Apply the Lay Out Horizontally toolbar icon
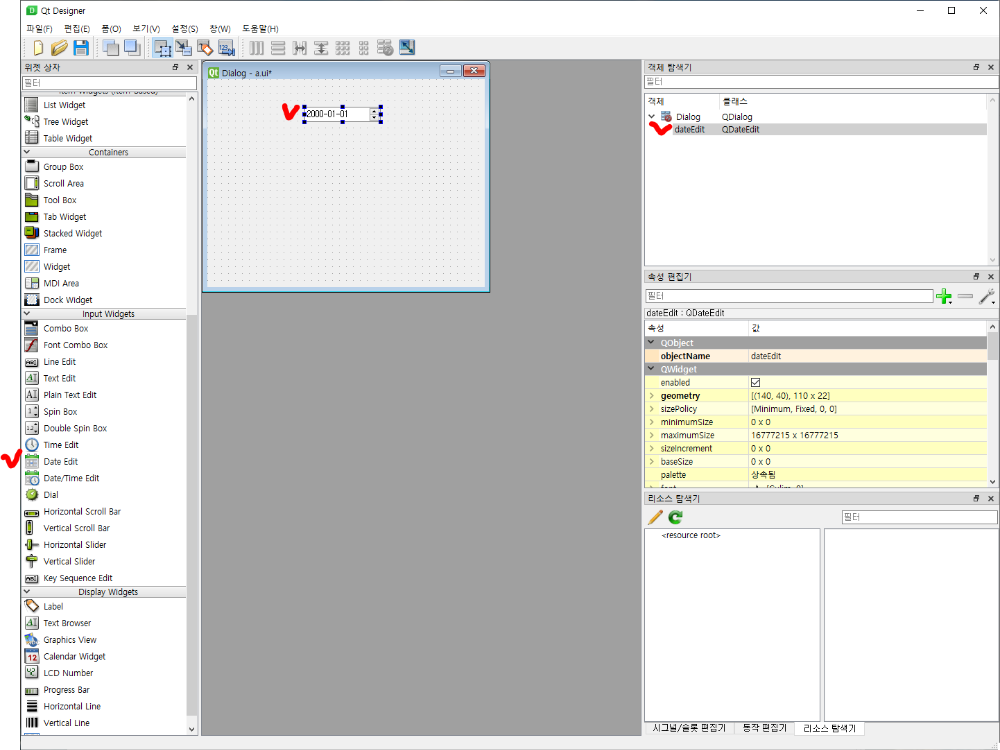The height and width of the screenshot is (750, 1000). (256, 48)
